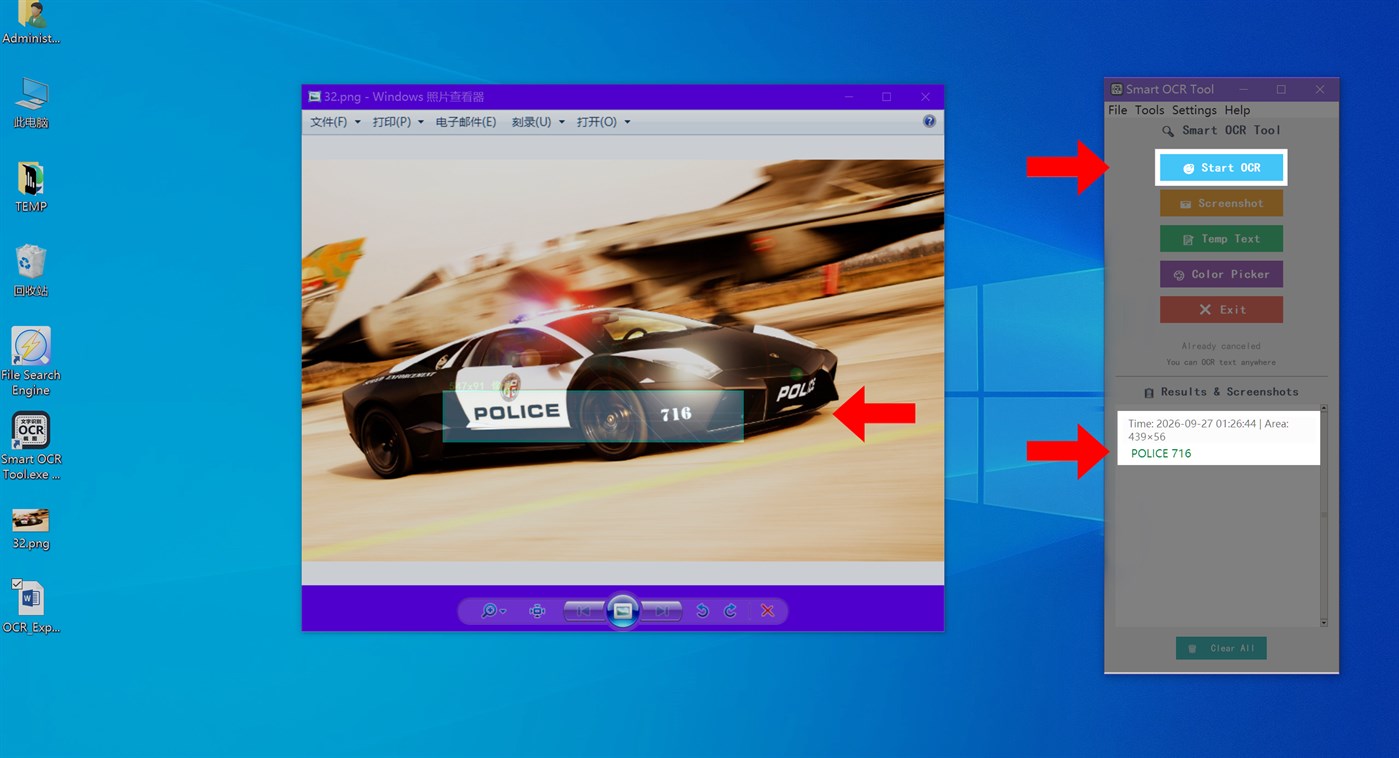Start OCR in Smart OCR Tool
1399x758 pixels.
(x=1221, y=168)
